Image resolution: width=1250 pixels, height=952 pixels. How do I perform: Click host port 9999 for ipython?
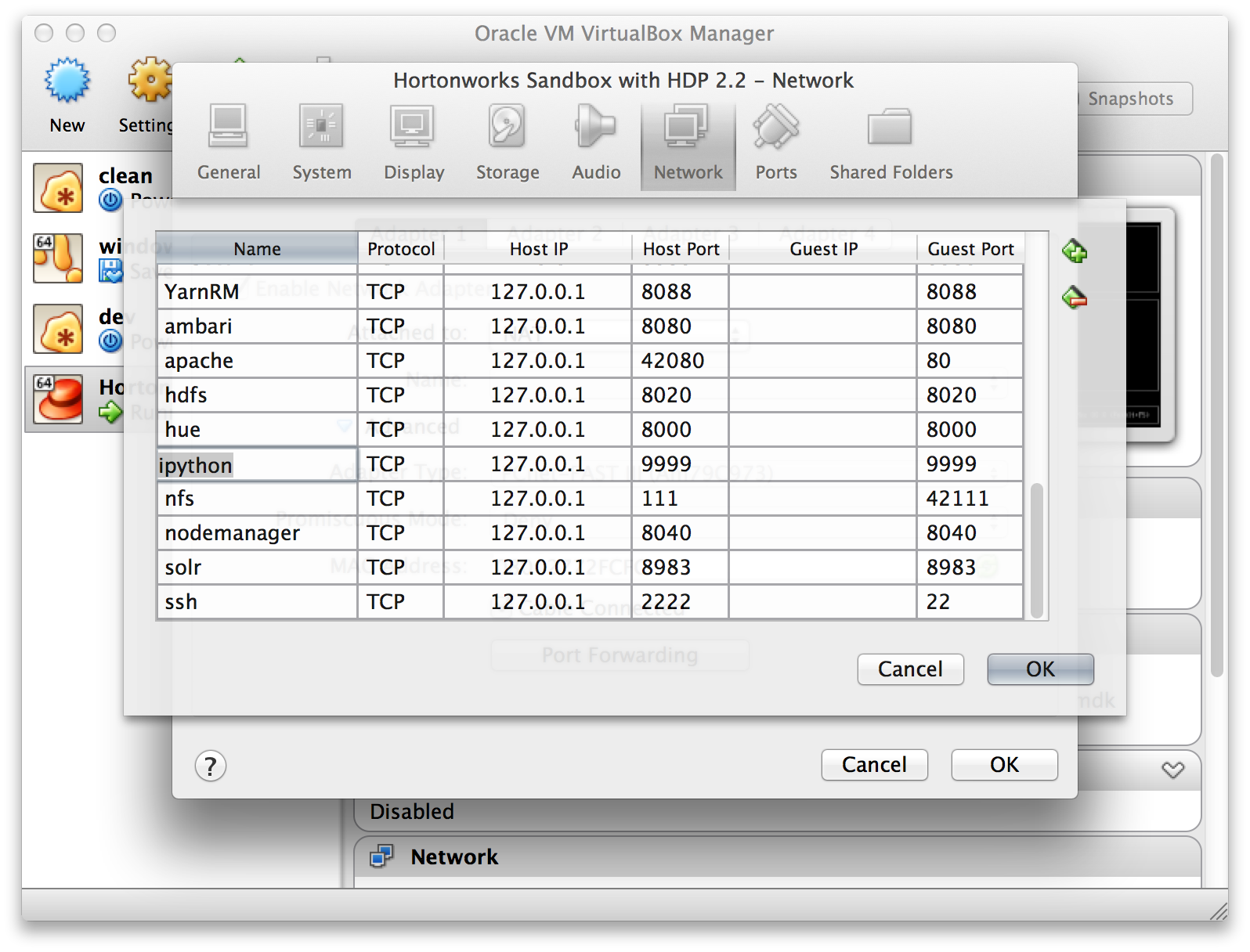(681, 463)
